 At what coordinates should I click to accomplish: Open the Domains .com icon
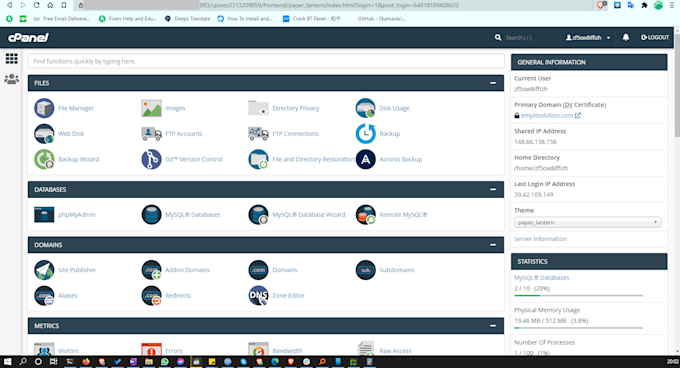tap(258, 270)
